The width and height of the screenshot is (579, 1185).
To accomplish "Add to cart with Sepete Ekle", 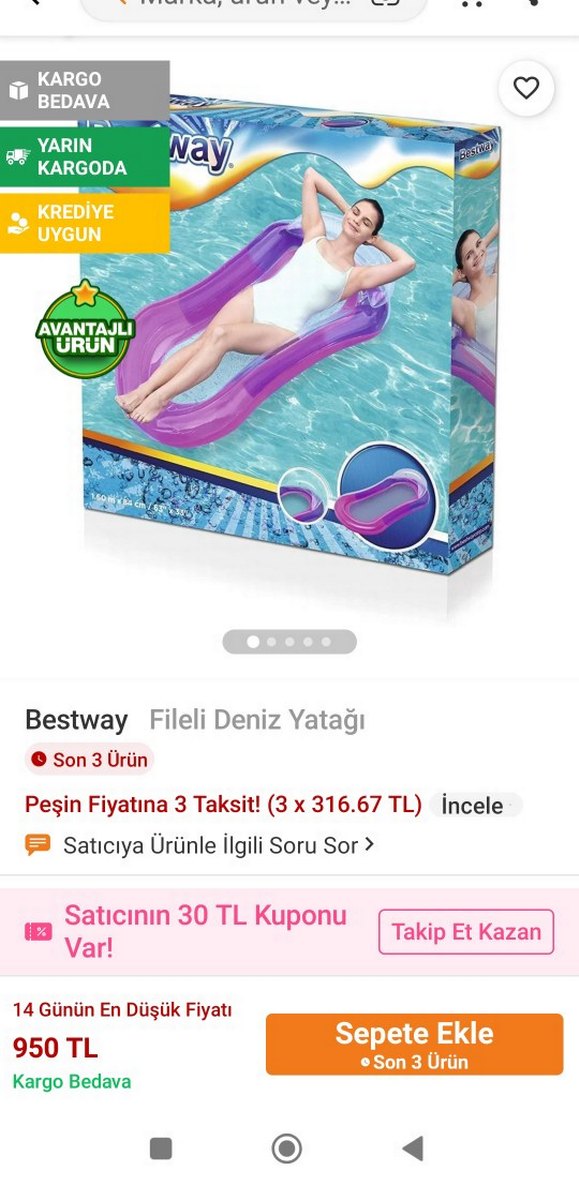I will tap(414, 1044).
